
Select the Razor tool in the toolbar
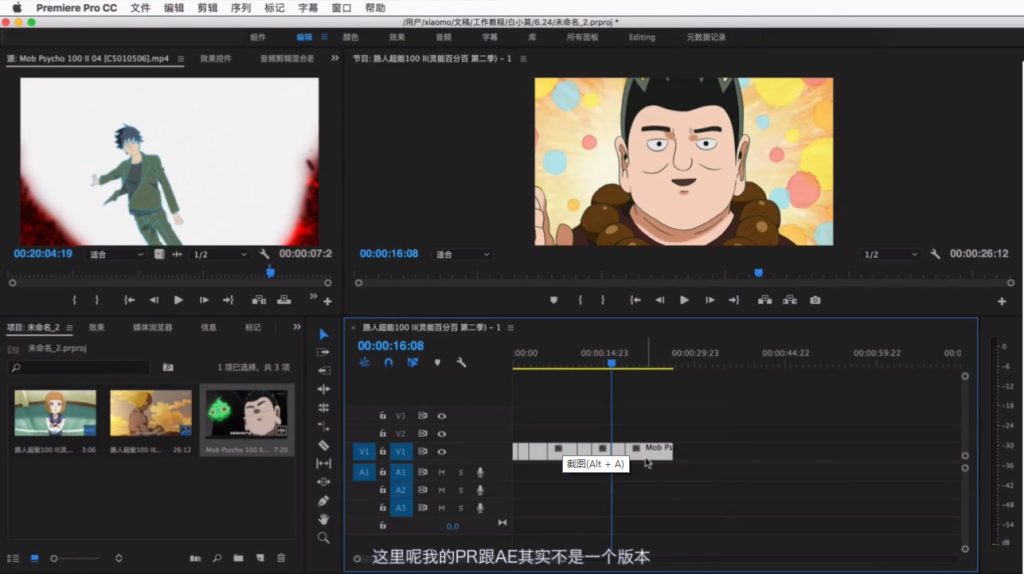tap(323, 445)
